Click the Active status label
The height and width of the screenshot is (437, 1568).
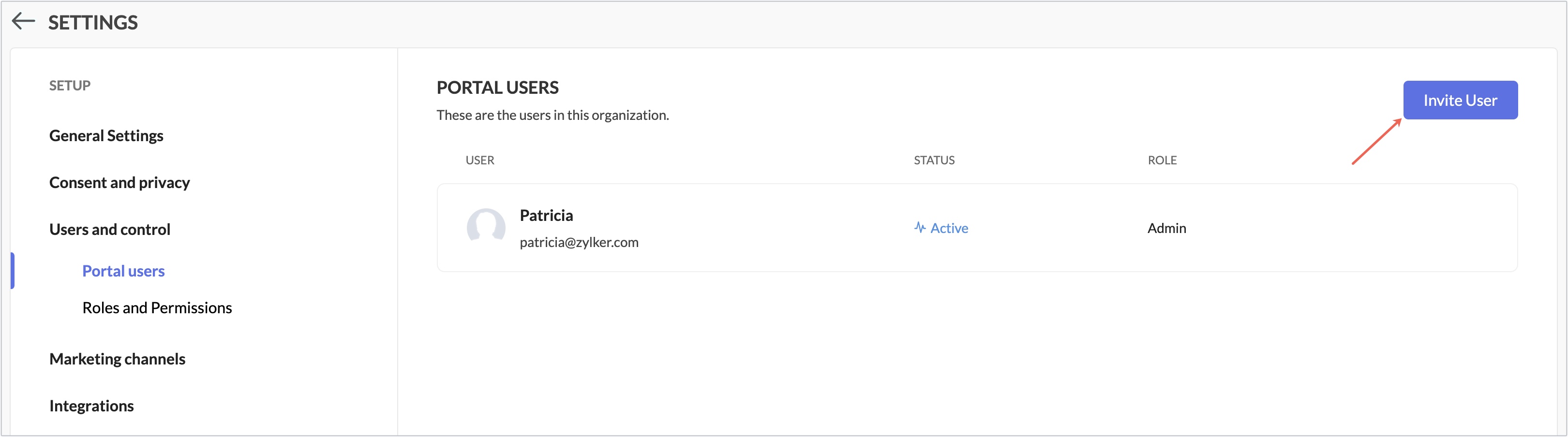click(x=949, y=228)
